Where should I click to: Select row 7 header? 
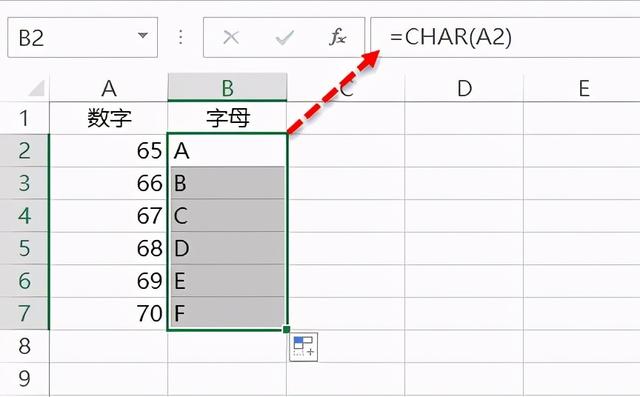[24, 313]
